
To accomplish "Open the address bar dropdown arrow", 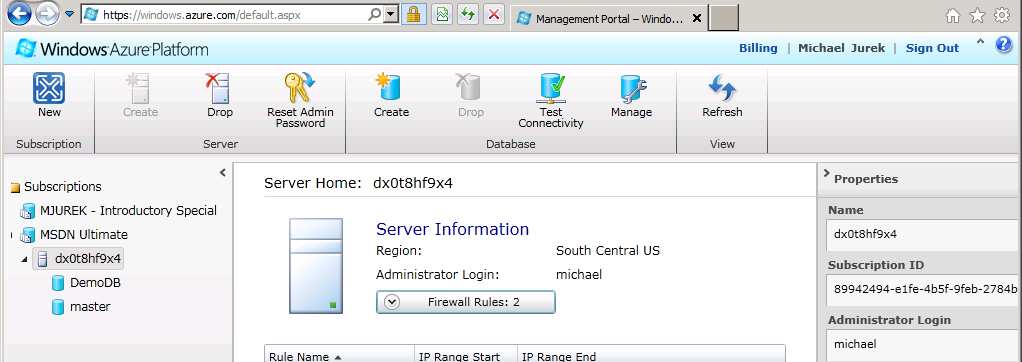I will point(390,14).
